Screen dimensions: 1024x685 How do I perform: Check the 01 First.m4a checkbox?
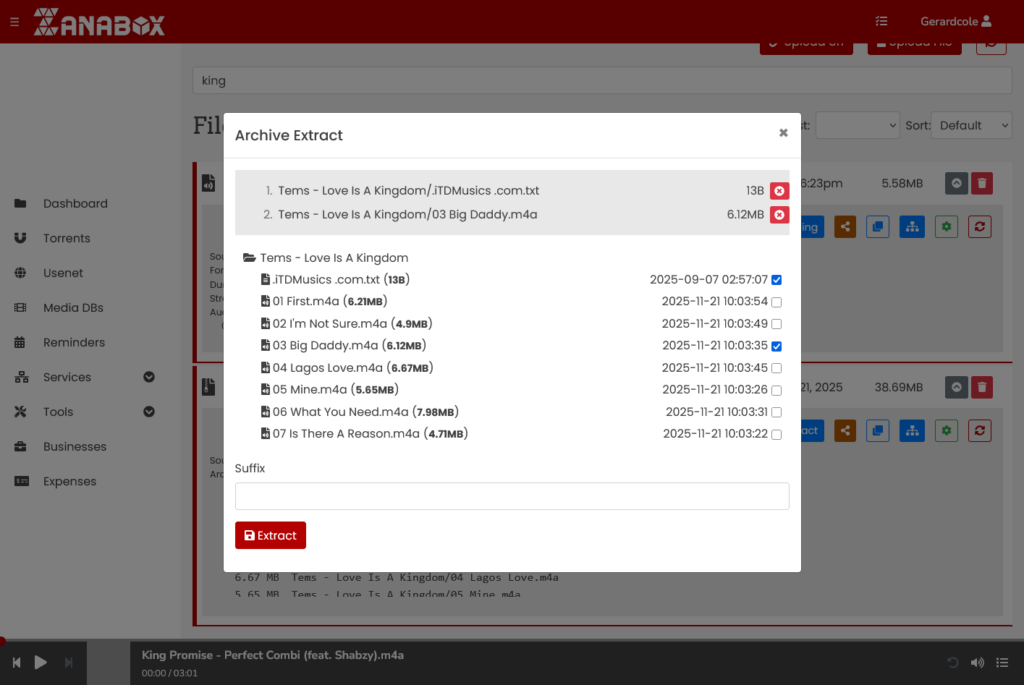click(x=777, y=302)
